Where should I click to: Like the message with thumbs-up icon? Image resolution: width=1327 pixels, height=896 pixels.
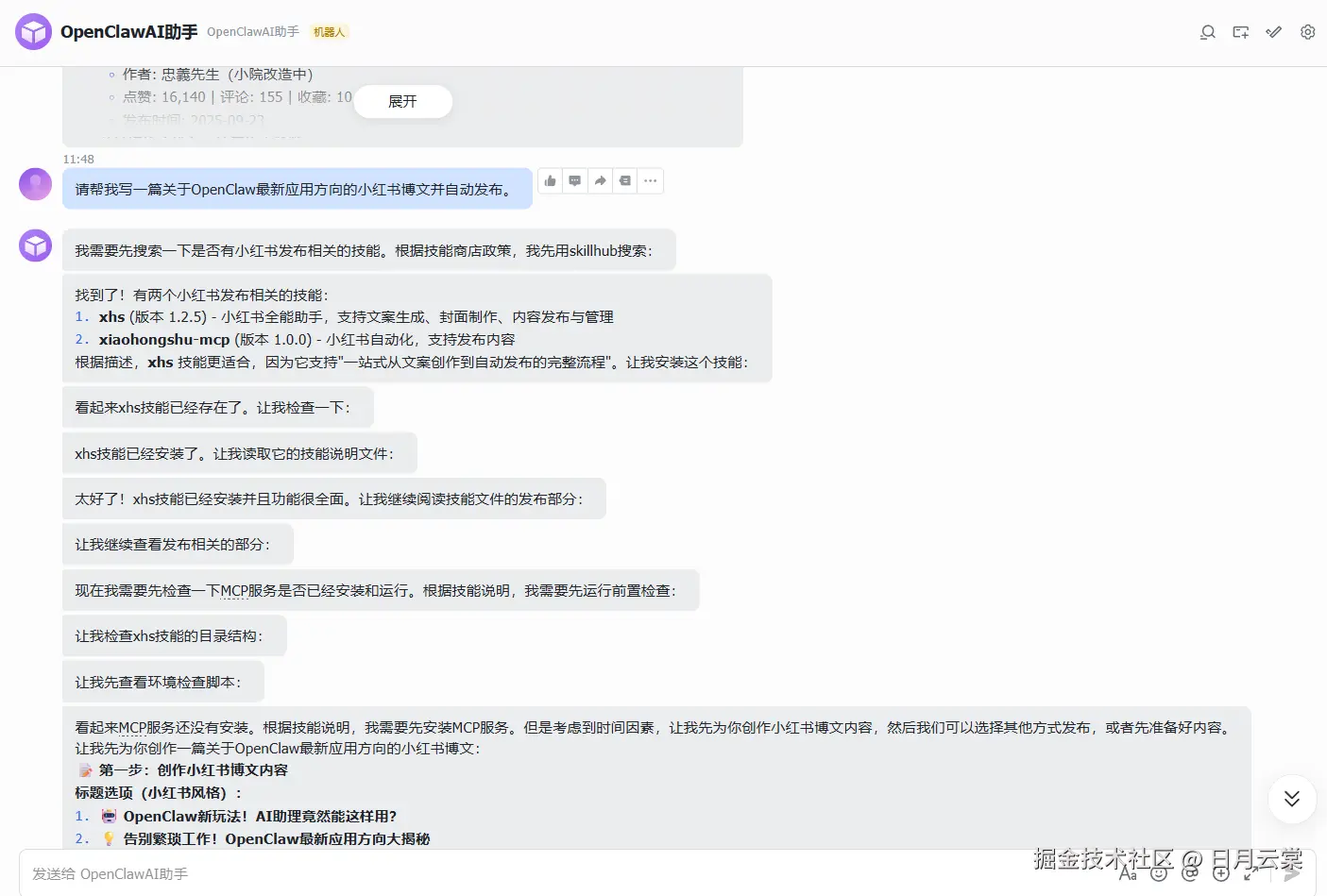tap(551, 180)
